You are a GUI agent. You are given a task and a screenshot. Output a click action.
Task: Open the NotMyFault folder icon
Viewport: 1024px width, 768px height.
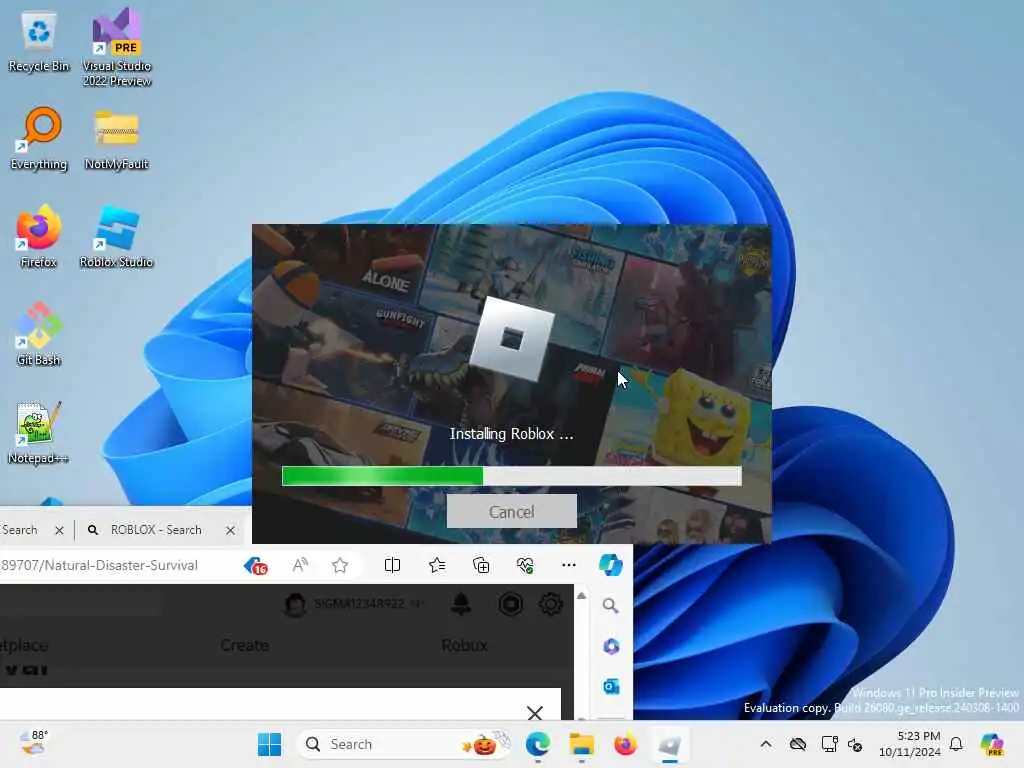116,139
